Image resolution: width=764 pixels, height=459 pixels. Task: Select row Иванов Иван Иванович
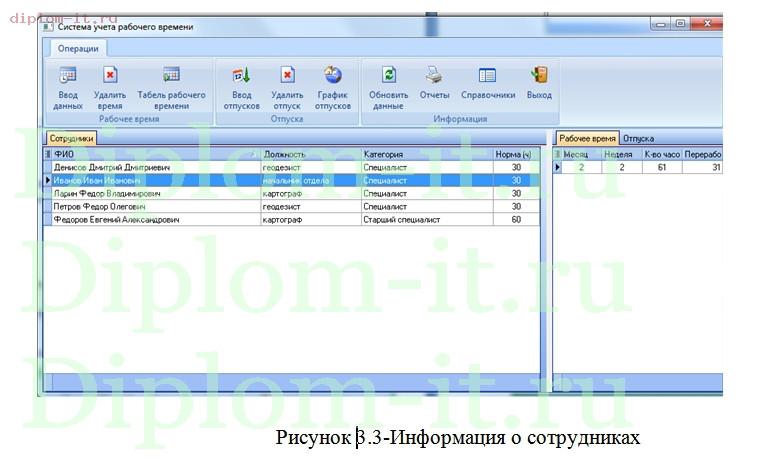[291, 180]
